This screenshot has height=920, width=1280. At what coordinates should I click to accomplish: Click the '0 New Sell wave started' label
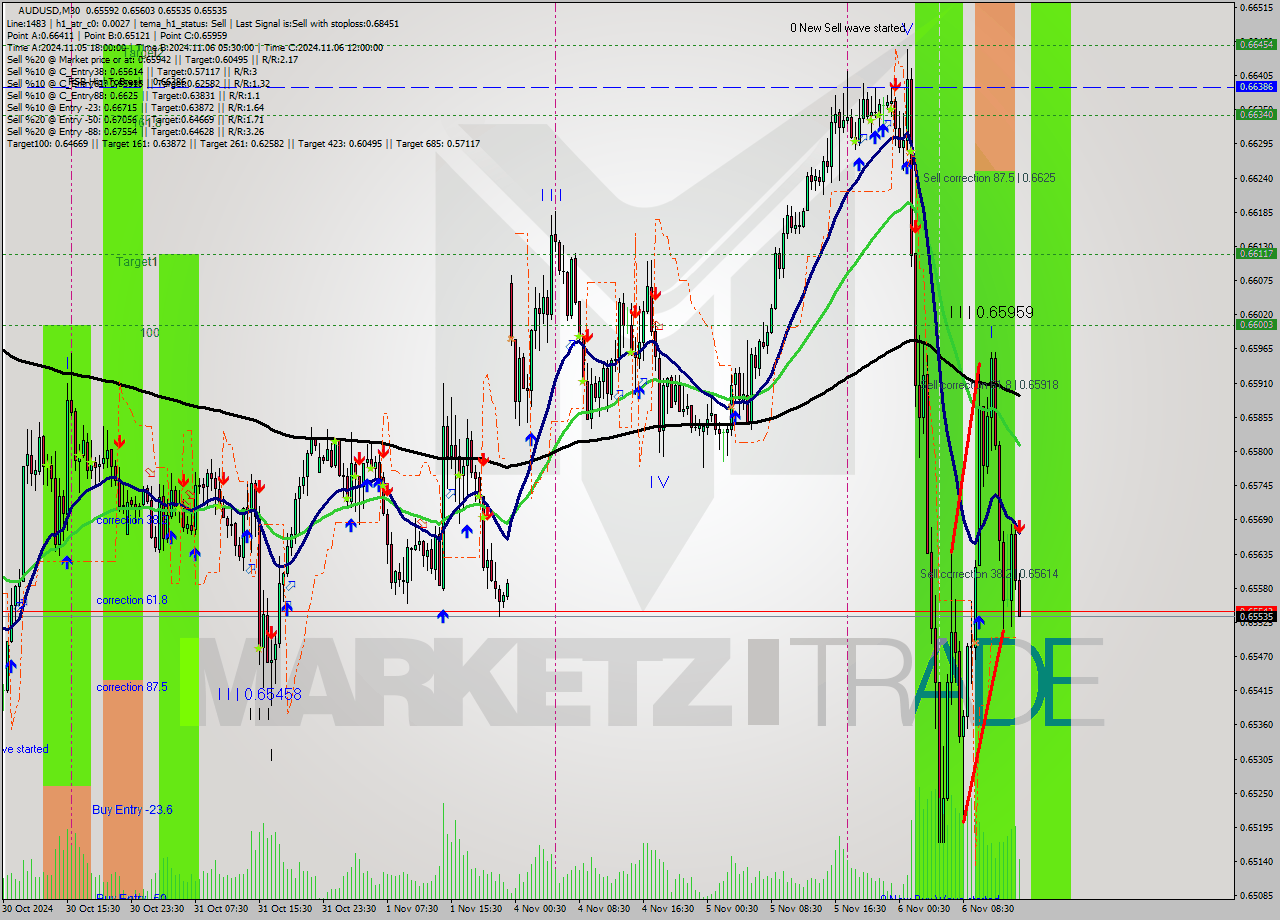[x=847, y=28]
